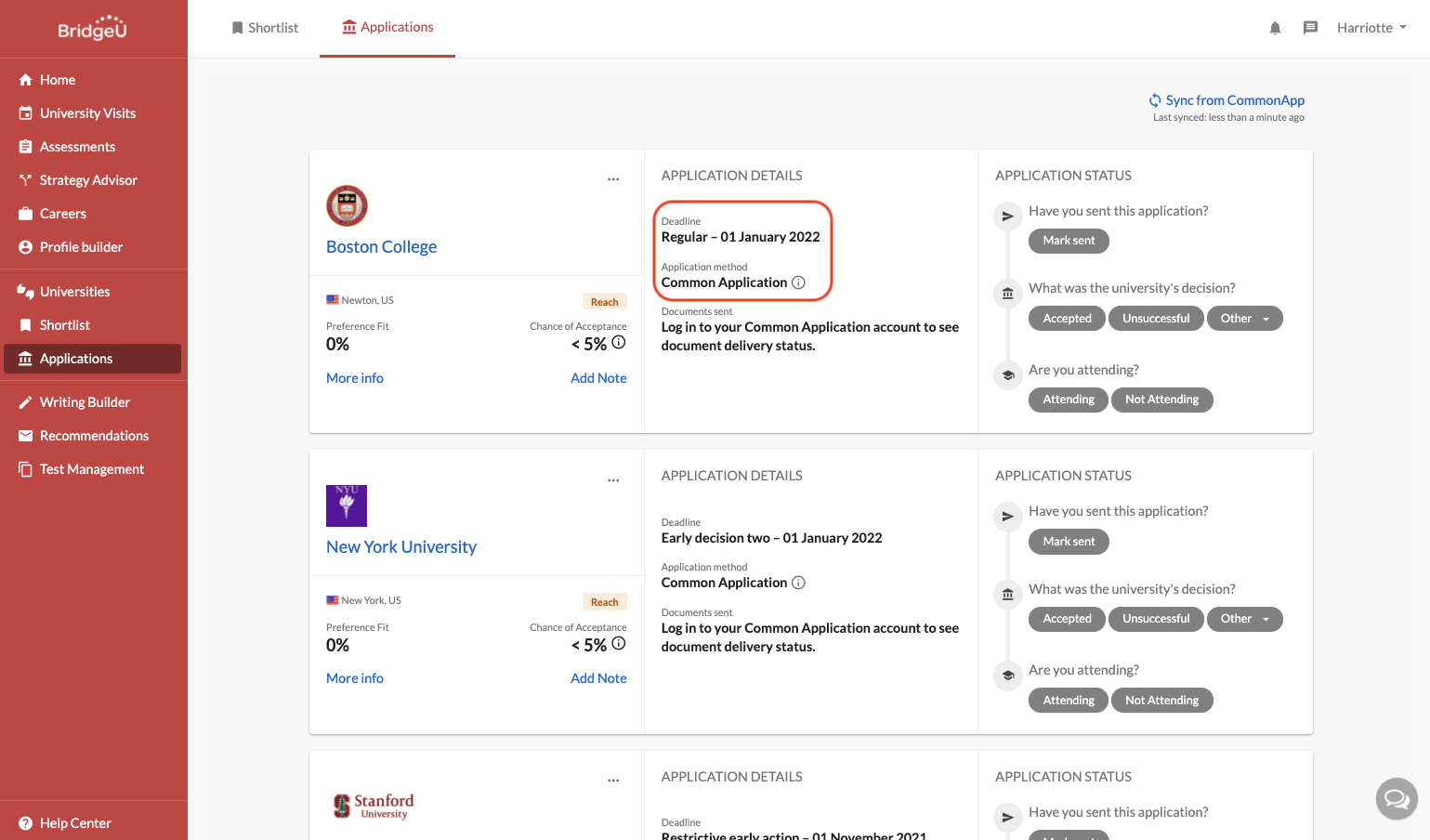Click info icon next to NYU Common Application
This screenshot has width=1430, height=840.
[798, 583]
